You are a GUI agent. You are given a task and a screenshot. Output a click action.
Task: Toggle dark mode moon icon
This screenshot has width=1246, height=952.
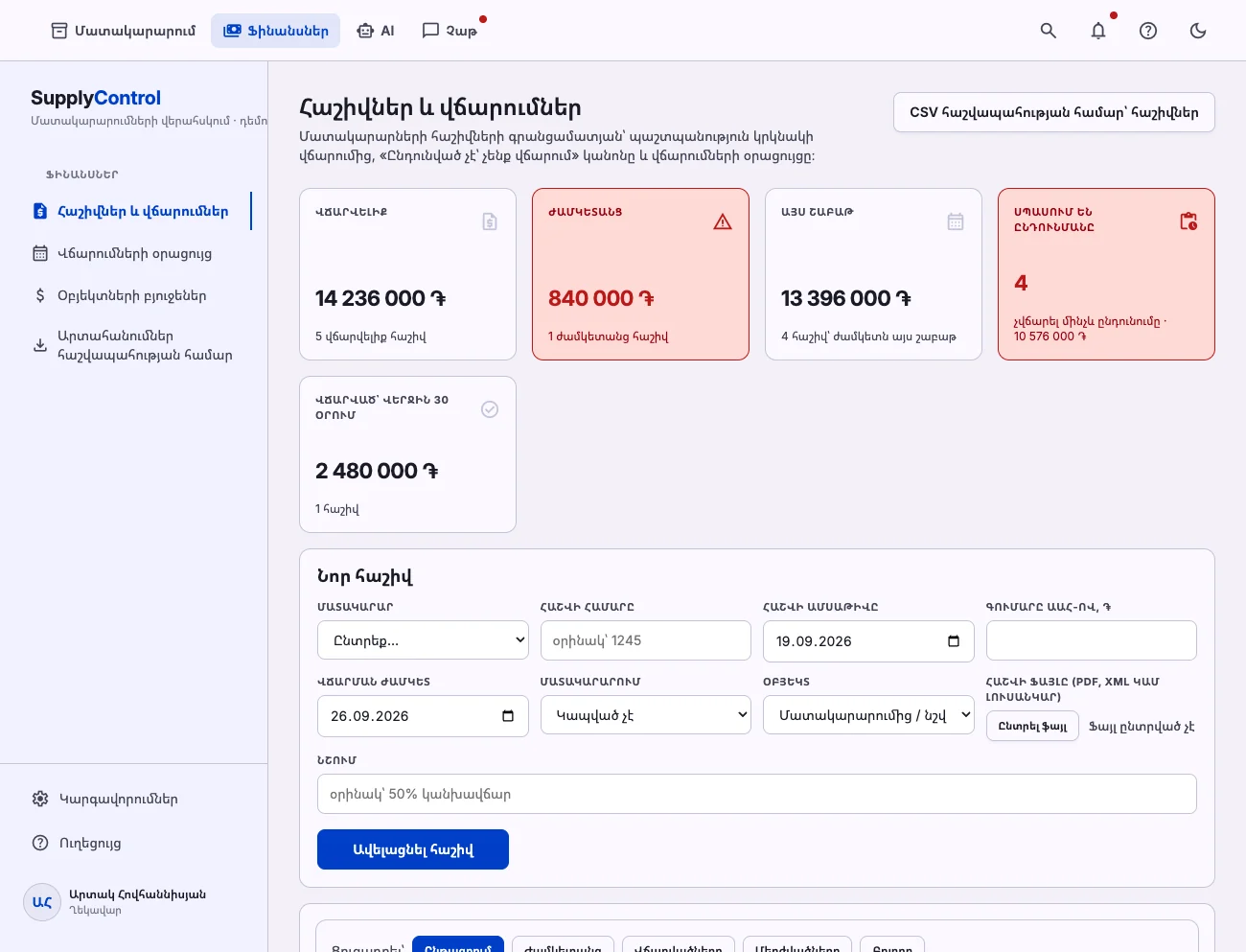point(1198,31)
